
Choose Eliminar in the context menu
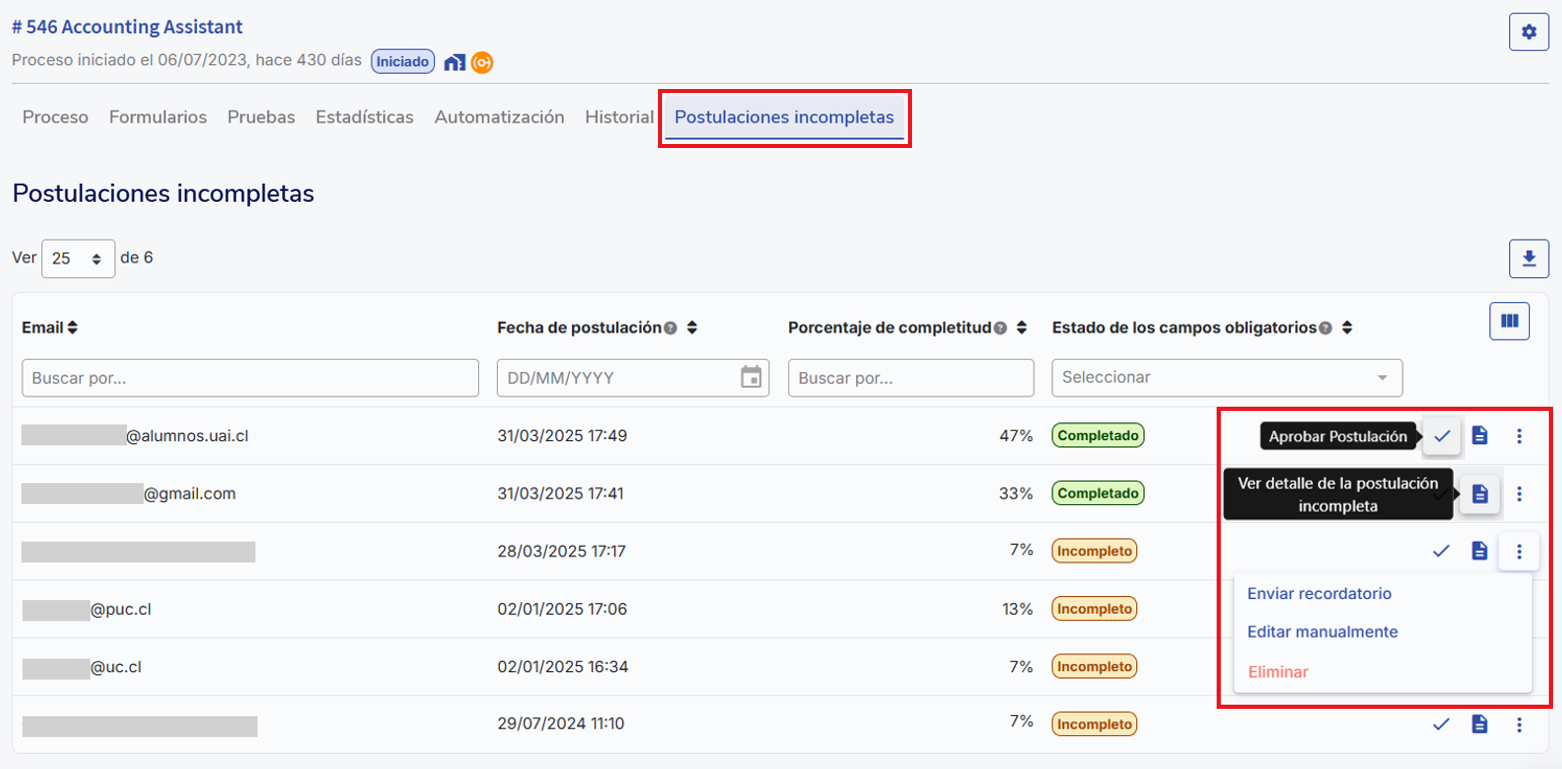tap(1278, 672)
